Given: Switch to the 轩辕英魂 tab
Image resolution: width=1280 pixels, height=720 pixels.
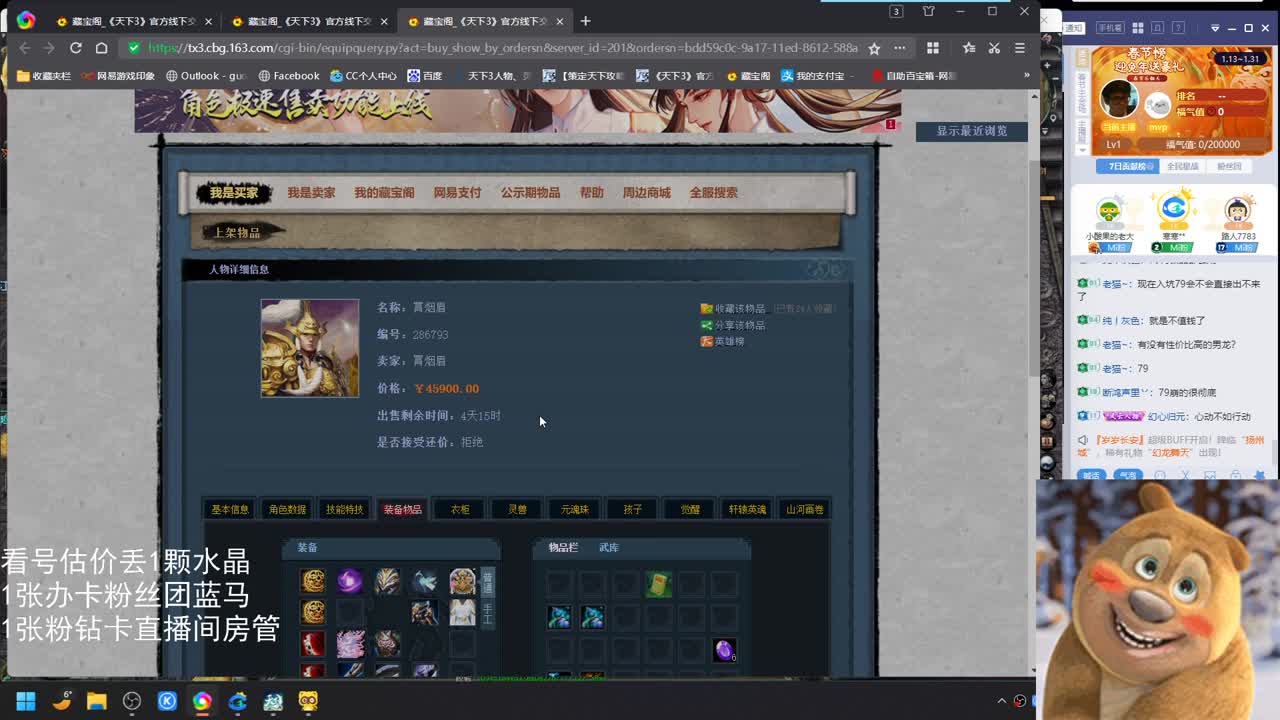Looking at the screenshot, I should [747, 509].
